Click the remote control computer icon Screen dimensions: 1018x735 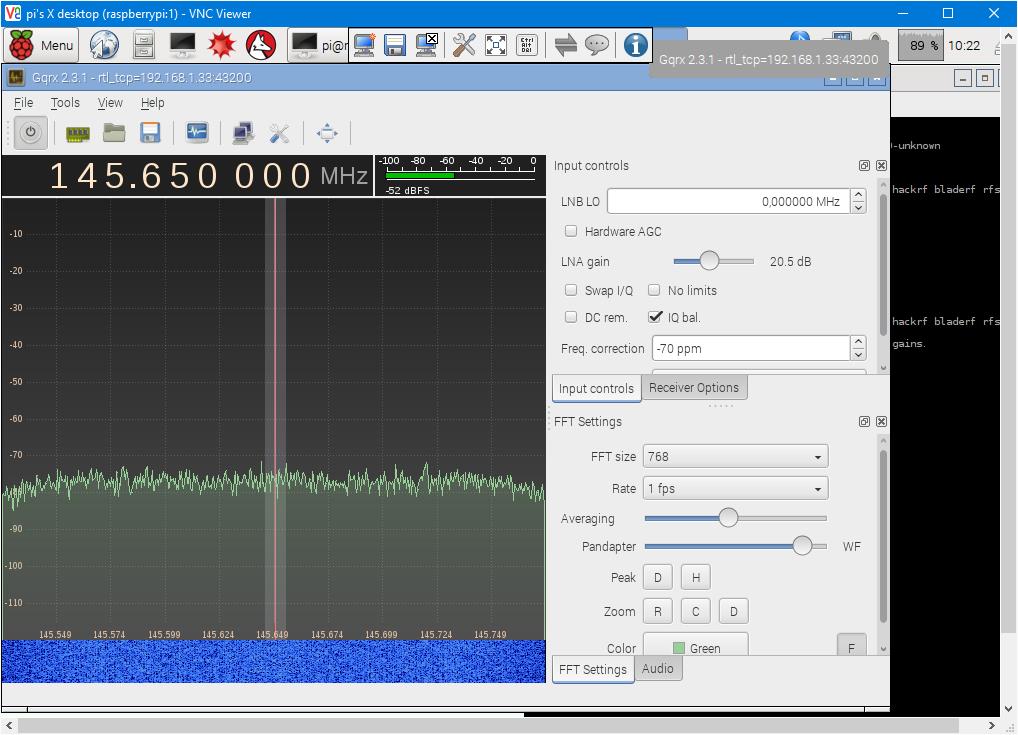coord(243,133)
